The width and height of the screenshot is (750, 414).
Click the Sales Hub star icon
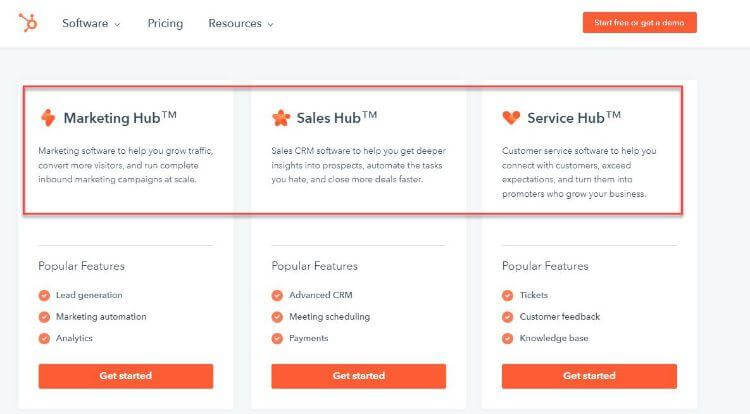tap(281, 118)
